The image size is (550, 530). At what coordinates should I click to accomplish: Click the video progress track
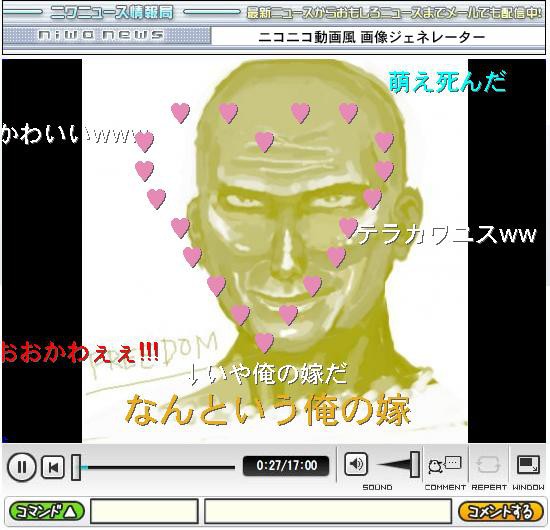157,467
